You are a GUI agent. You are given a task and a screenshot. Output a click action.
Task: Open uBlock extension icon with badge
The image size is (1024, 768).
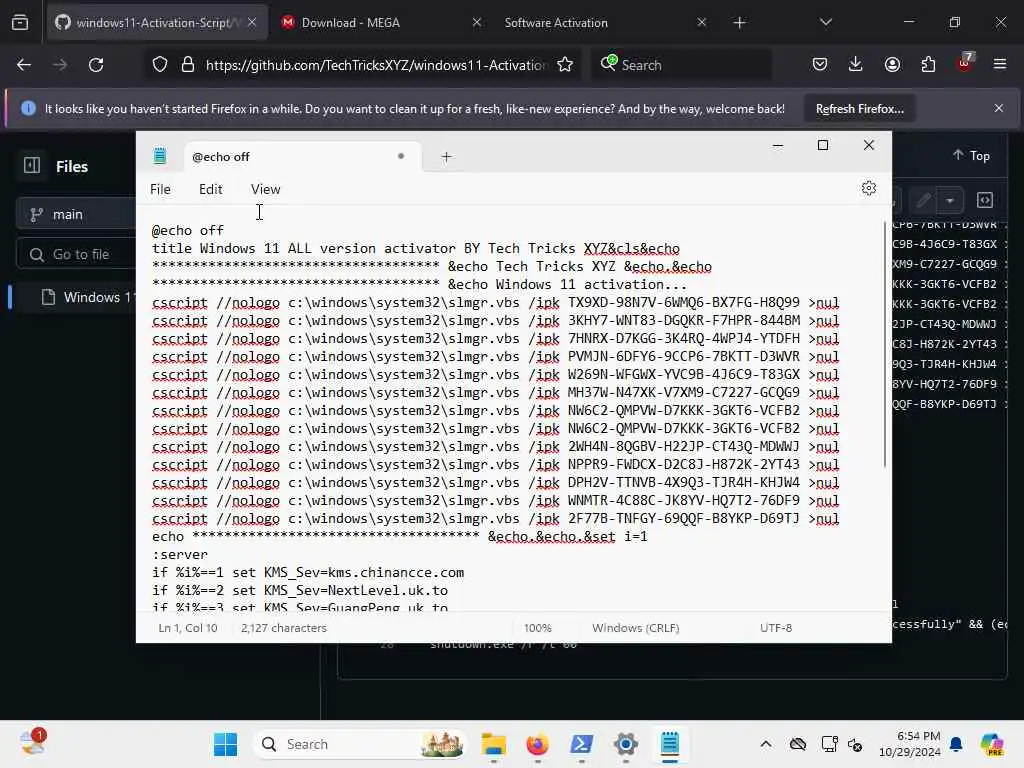pyautogui.click(x=965, y=63)
